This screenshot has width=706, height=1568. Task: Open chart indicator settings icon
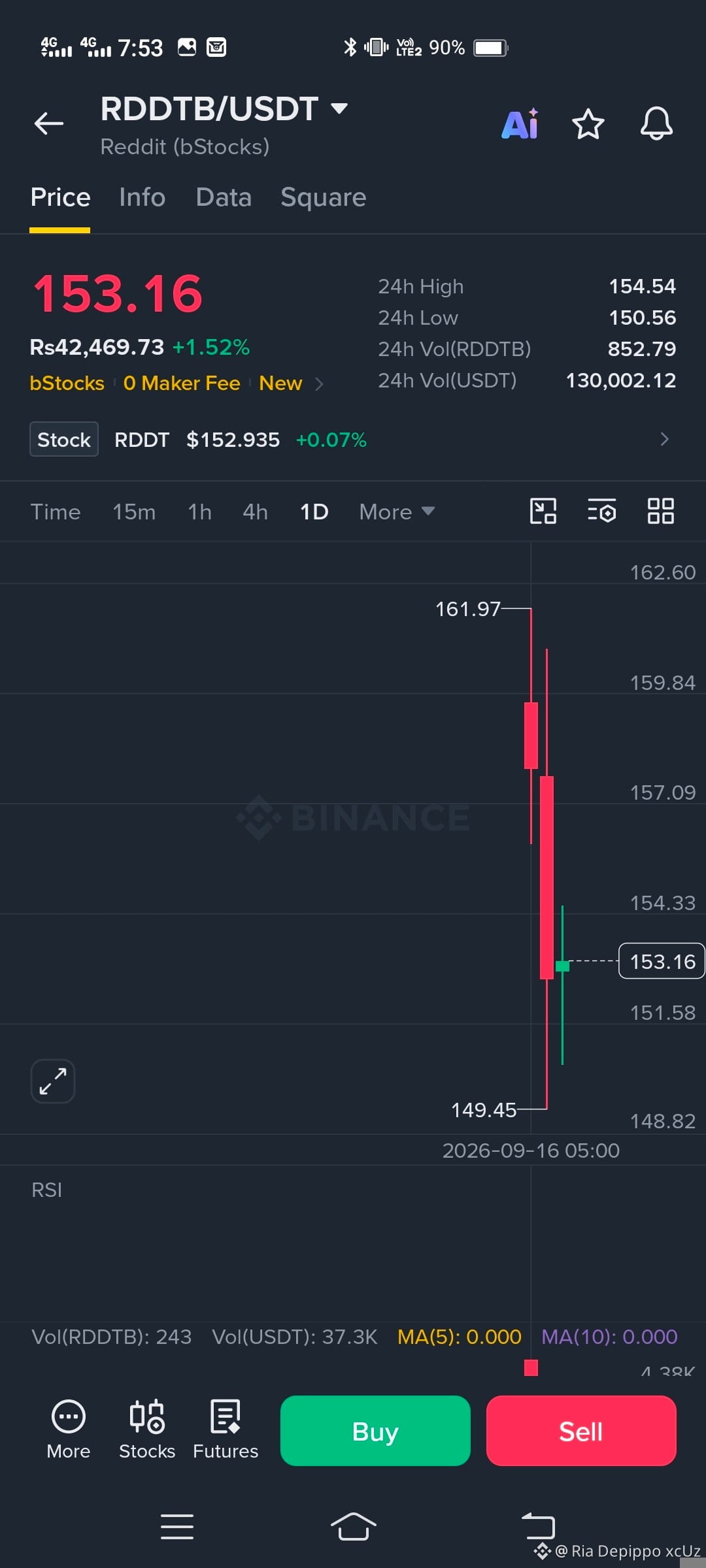602,511
